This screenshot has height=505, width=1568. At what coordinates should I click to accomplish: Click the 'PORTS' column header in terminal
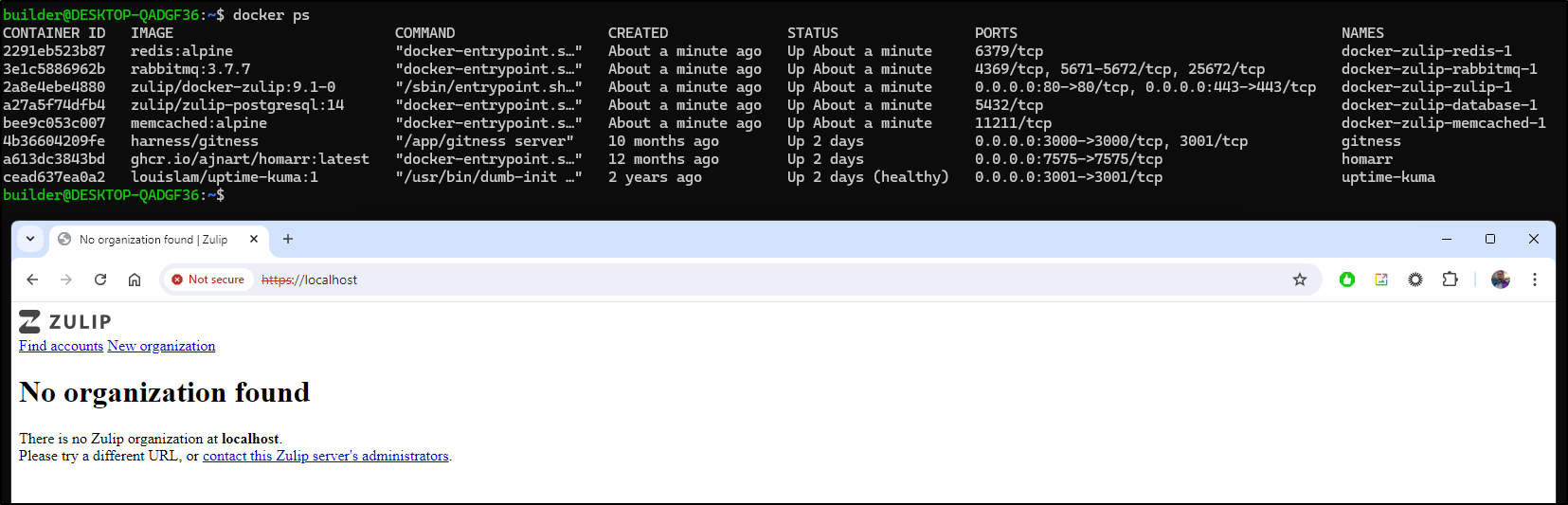996,33
